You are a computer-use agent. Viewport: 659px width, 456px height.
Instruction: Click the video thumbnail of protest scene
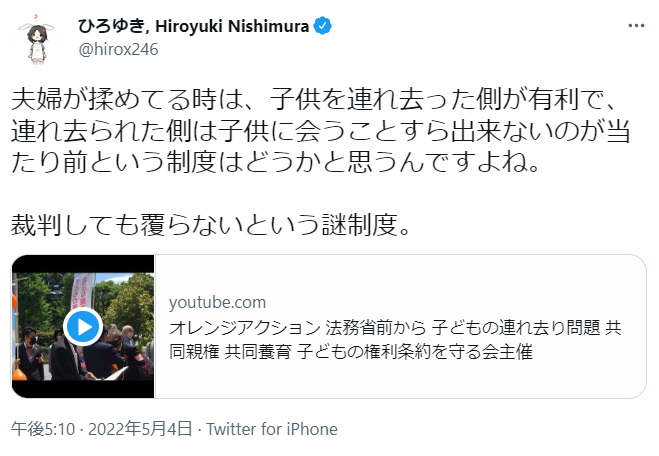(x=83, y=327)
